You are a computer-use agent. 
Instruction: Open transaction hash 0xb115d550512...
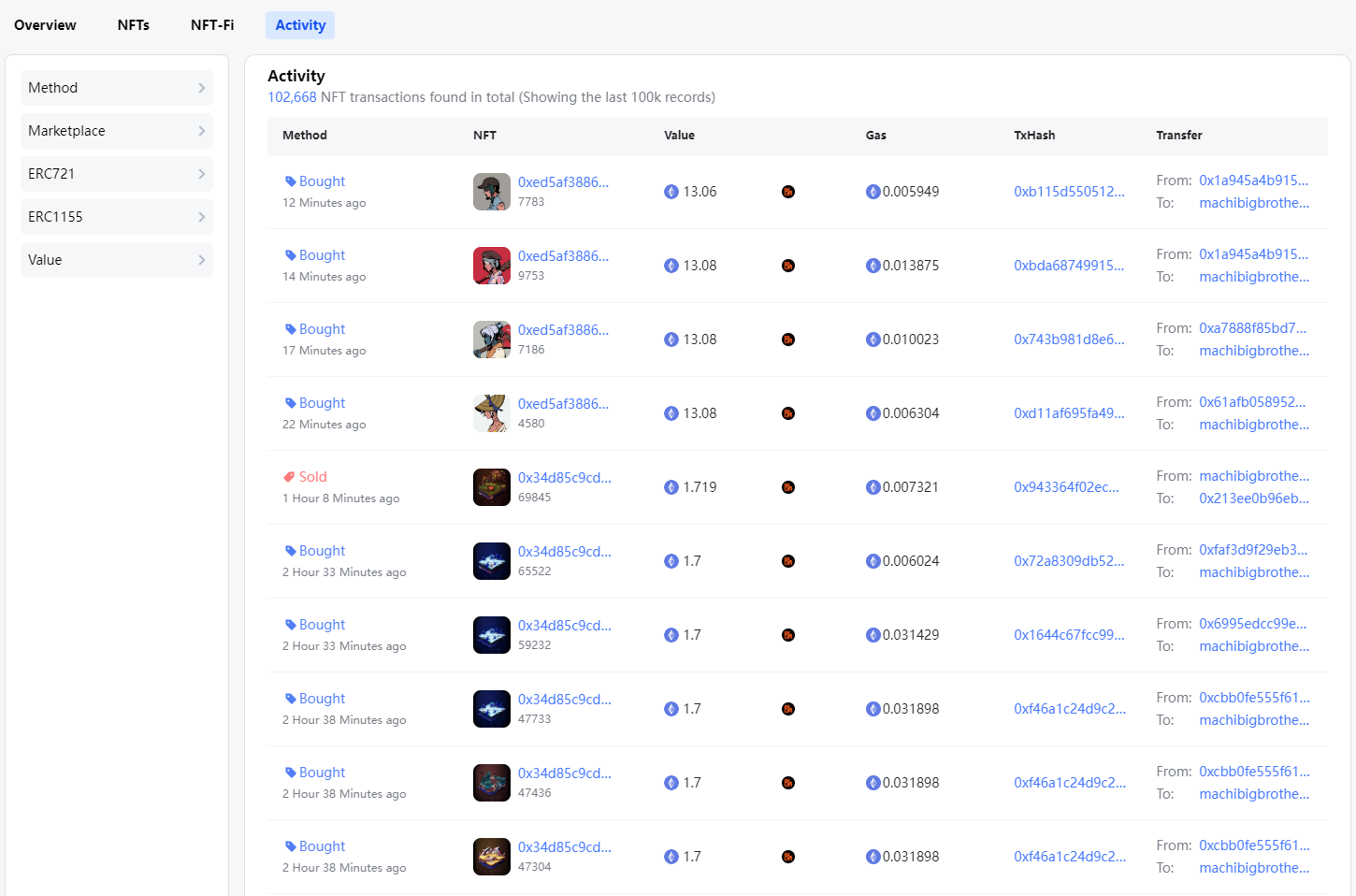[1069, 192]
